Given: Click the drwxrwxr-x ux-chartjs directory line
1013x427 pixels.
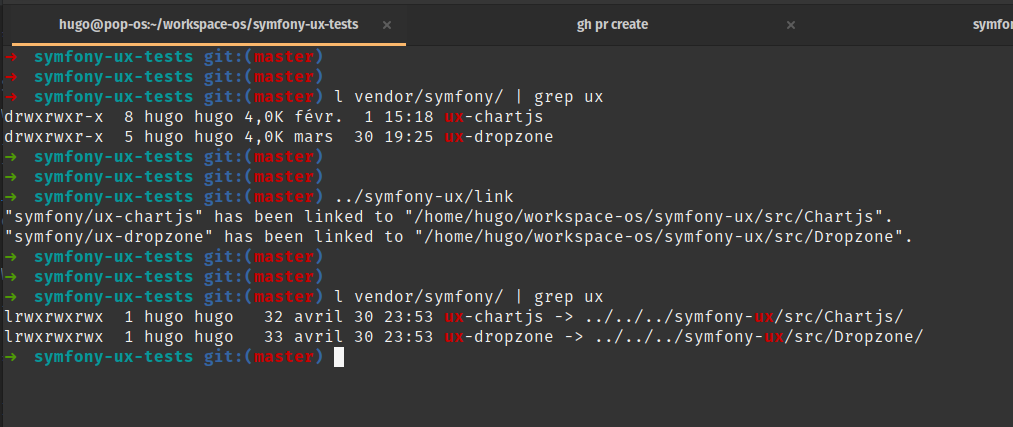Looking at the screenshot, I should click(273, 117).
